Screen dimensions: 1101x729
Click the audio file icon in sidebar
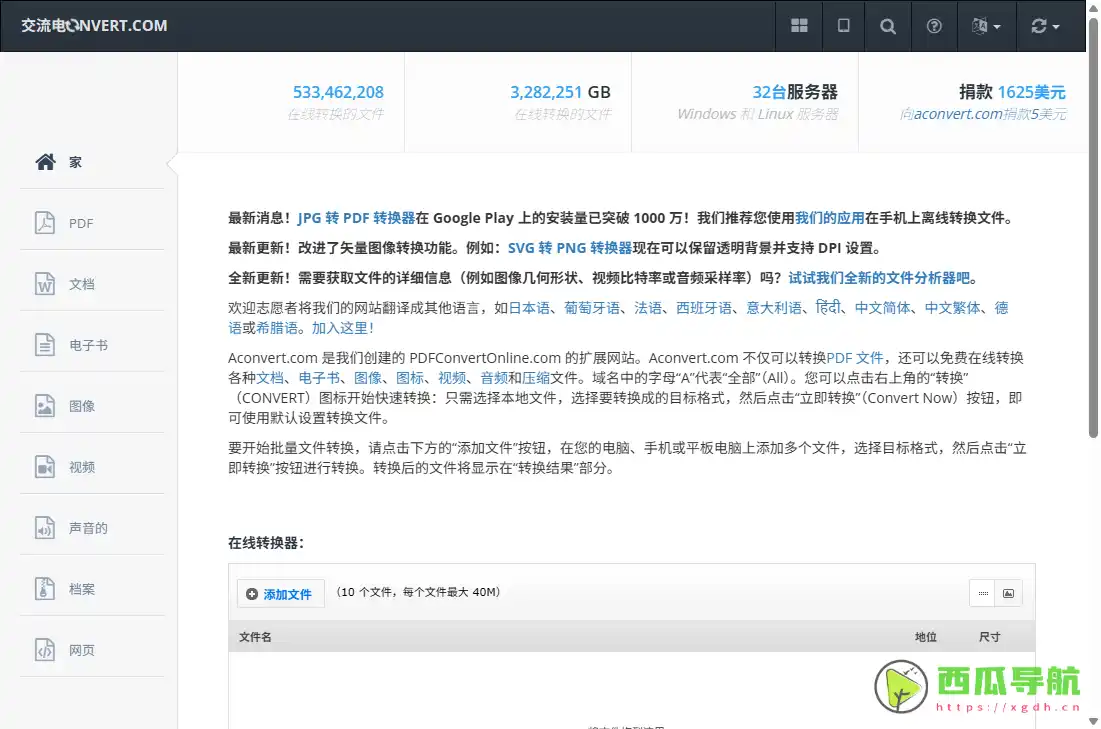(x=45, y=527)
